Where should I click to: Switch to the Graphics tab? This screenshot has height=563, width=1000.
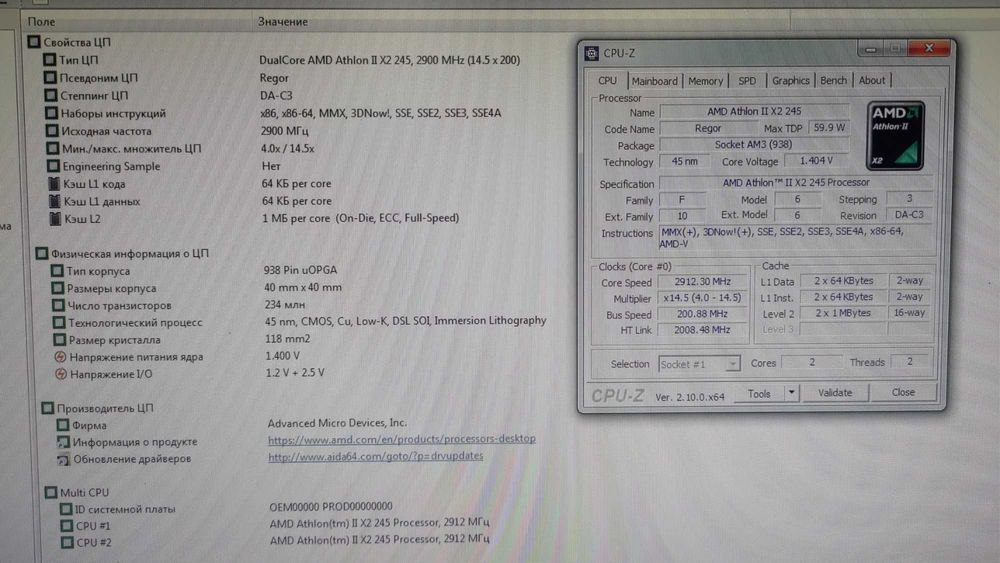791,81
